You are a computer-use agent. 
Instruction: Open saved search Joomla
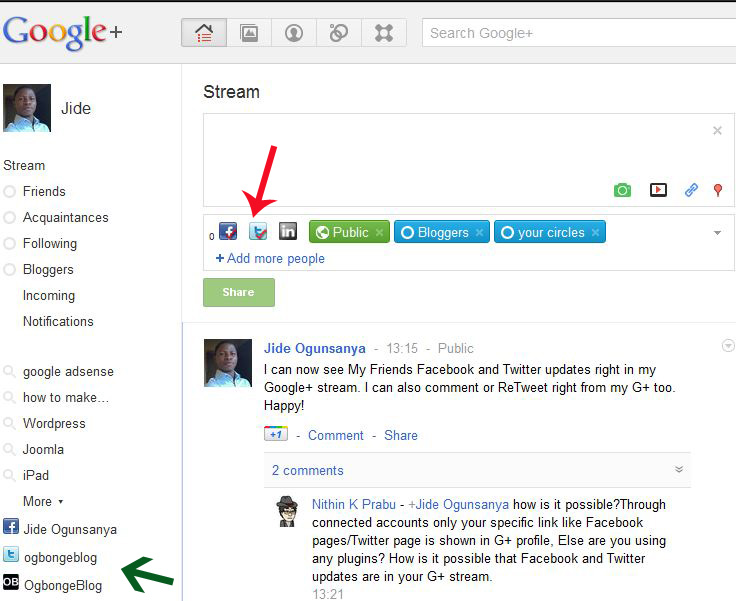43,449
